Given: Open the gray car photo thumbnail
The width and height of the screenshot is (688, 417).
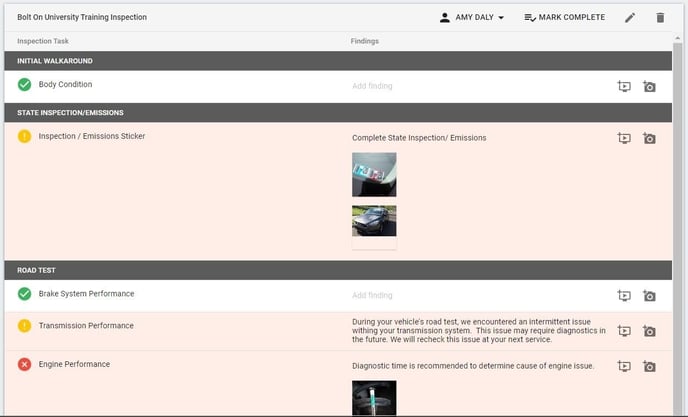Looking at the screenshot, I should tap(374, 221).
